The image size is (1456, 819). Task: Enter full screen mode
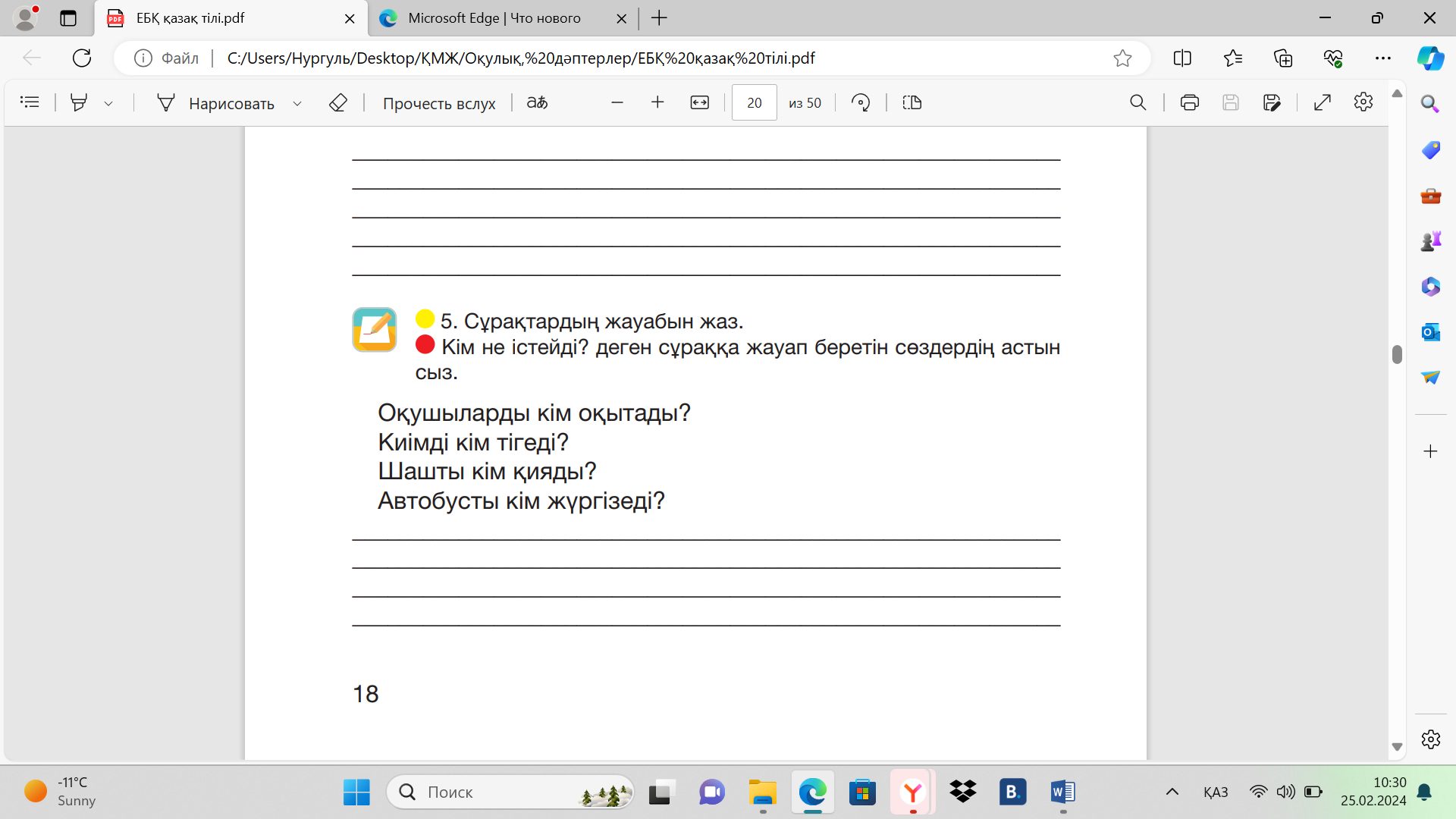pyautogui.click(x=1323, y=102)
